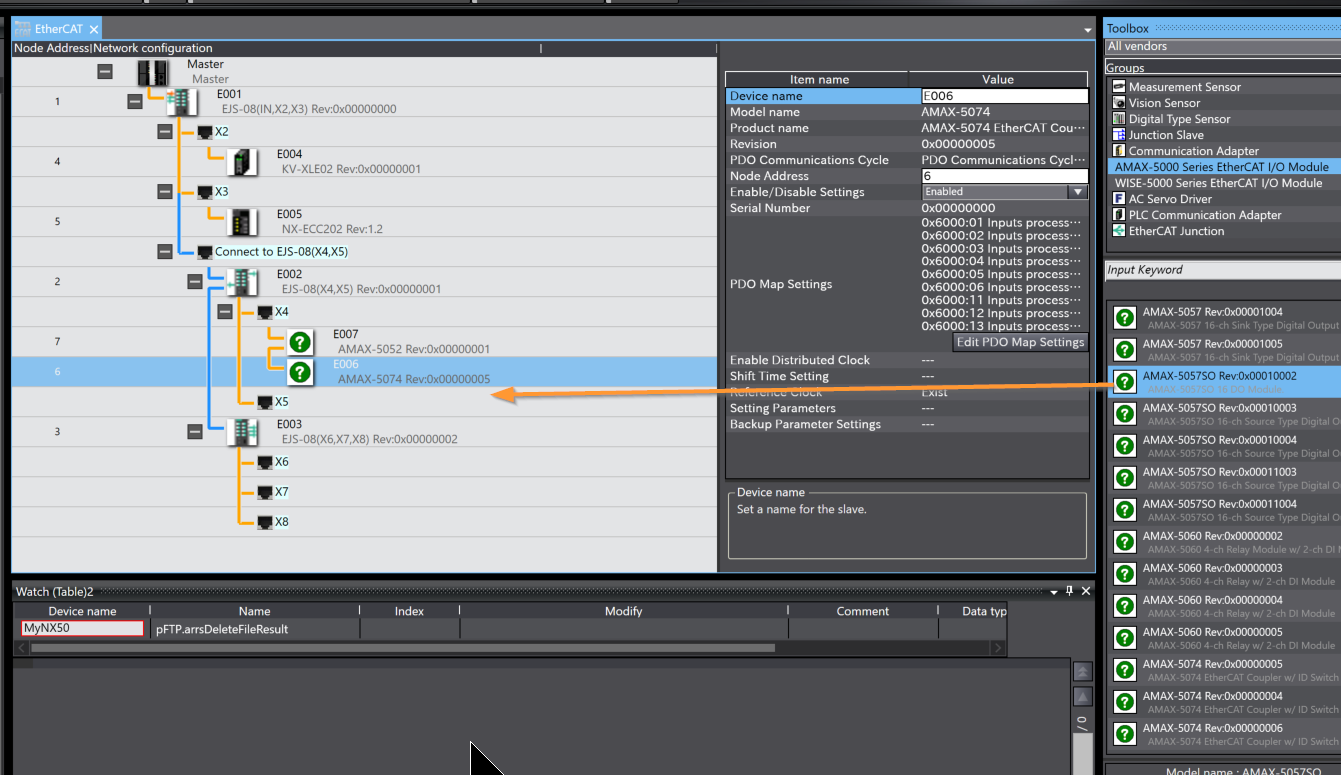Click the Device name input field
Screen dimensions: 1341x775
pyautogui.click(x=1004, y=96)
